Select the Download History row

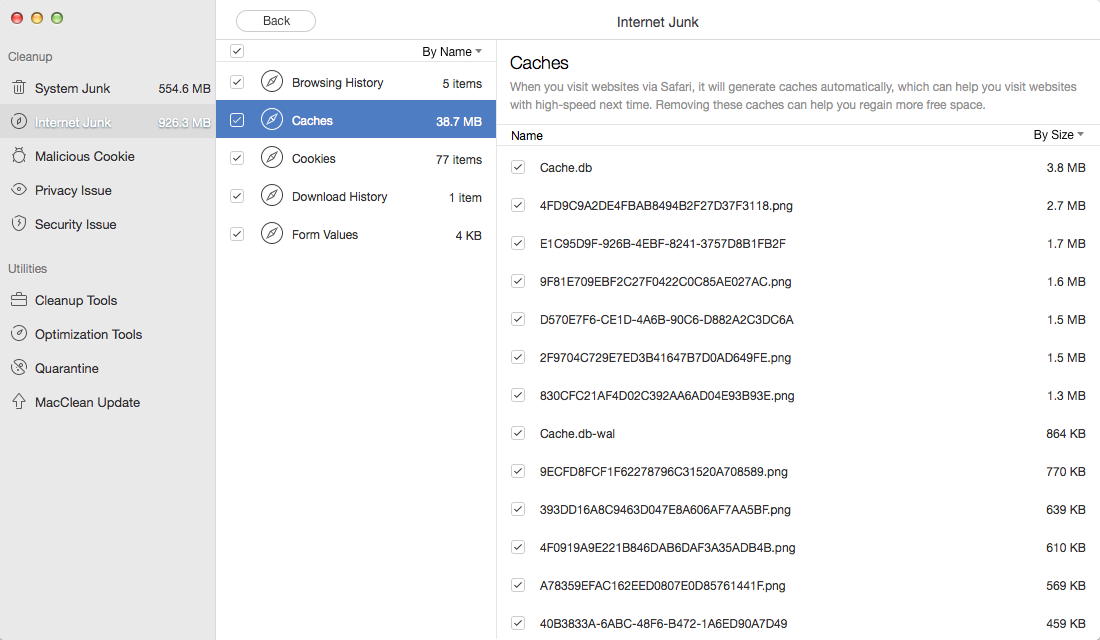pyautogui.click(x=356, y=196)
